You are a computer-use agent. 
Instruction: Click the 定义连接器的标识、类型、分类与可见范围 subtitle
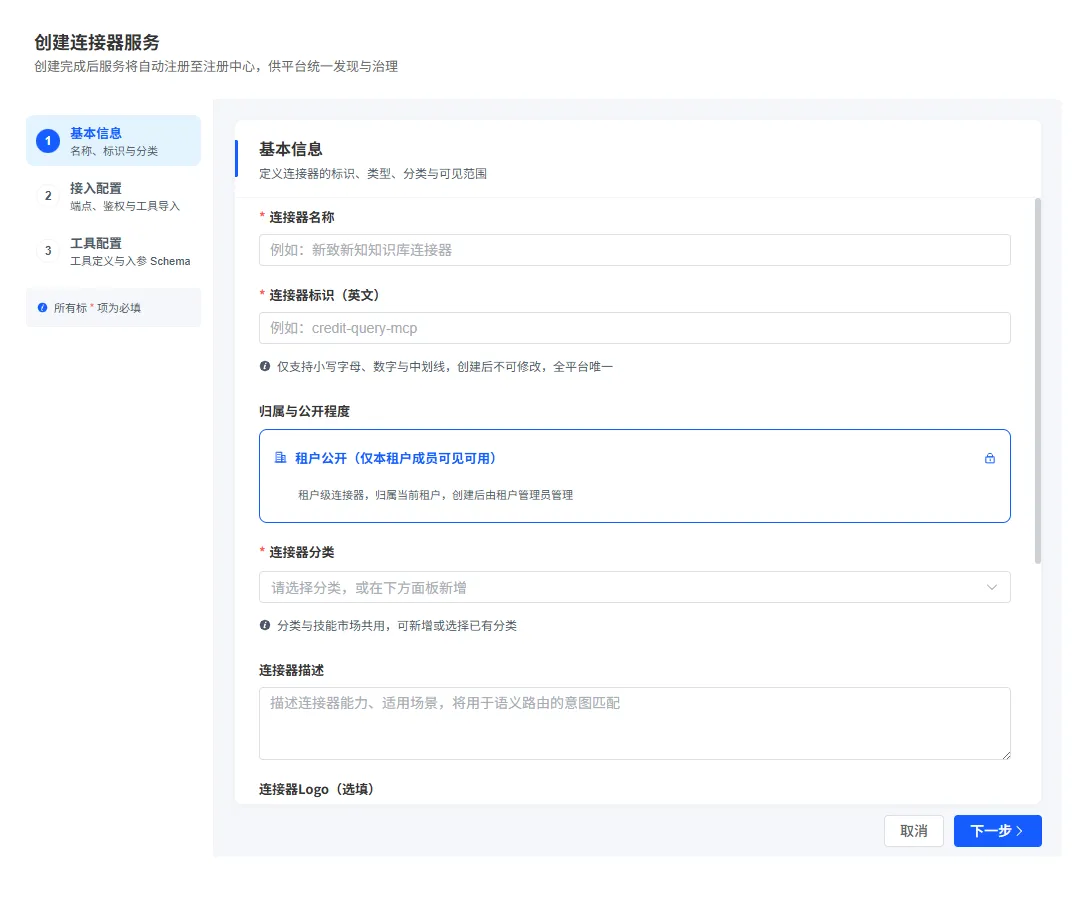point(373,174)
